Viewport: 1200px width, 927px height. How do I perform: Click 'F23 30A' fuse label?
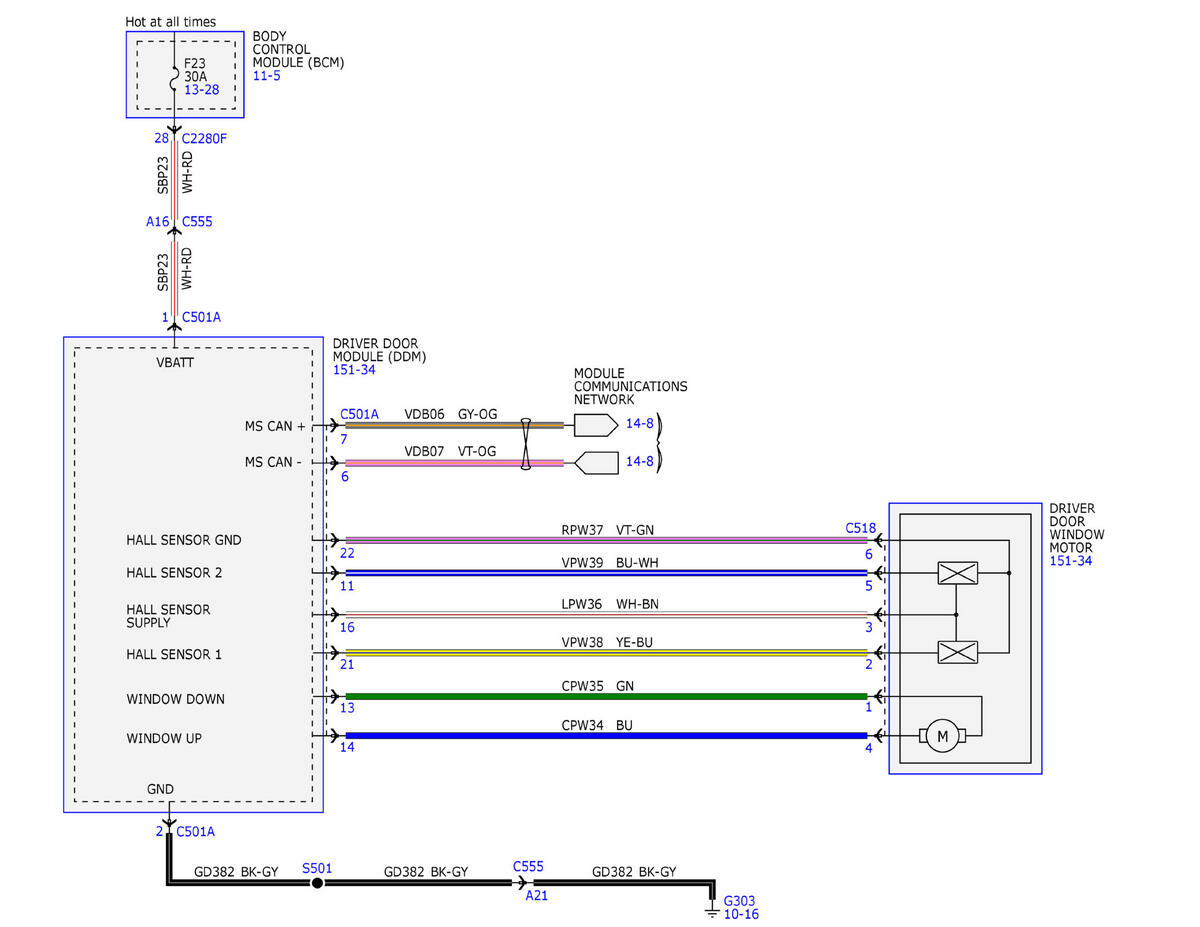(x=195, y=68)
